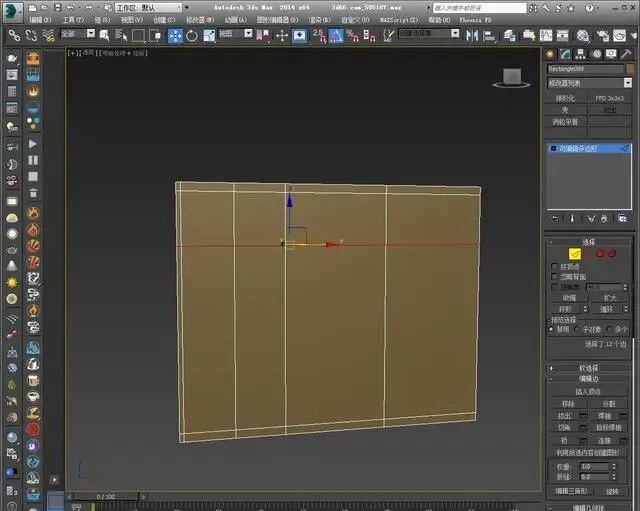This screenshot has height=511, width=640.
Task: Open the Create command panel tab
Action: coord(550,54)
